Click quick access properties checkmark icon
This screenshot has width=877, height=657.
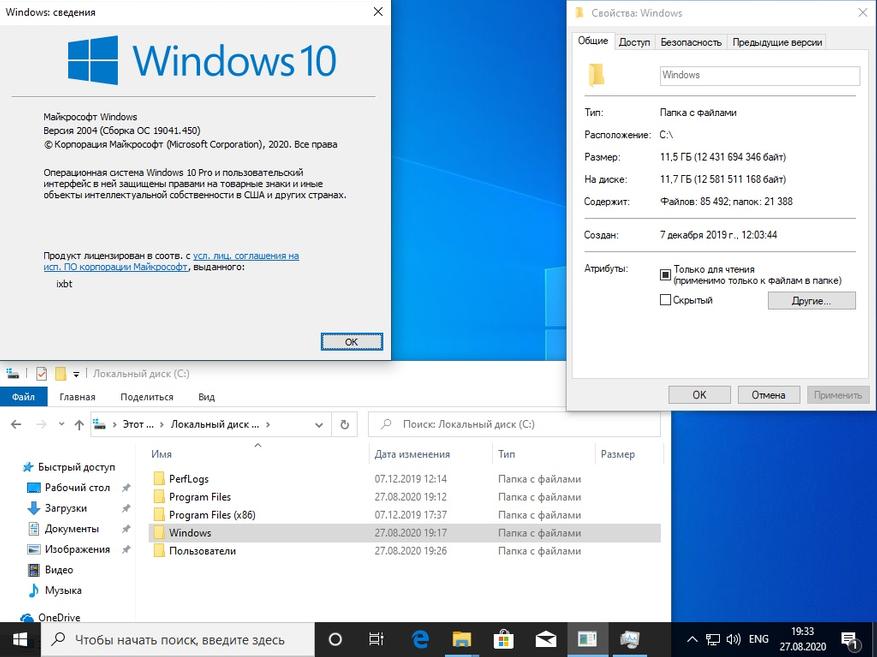[x=41, y=374]
